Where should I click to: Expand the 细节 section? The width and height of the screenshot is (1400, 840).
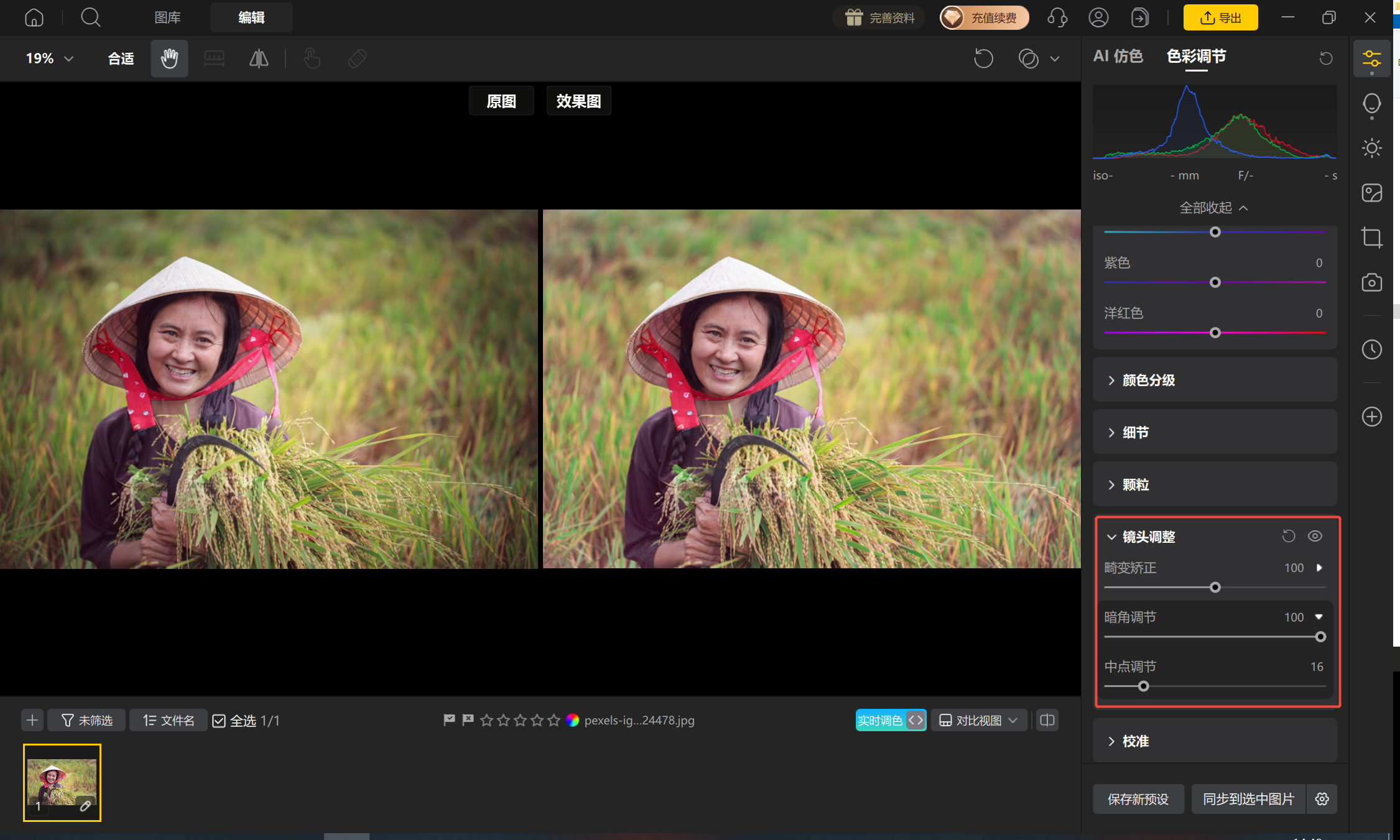(x=1215, y=432)
